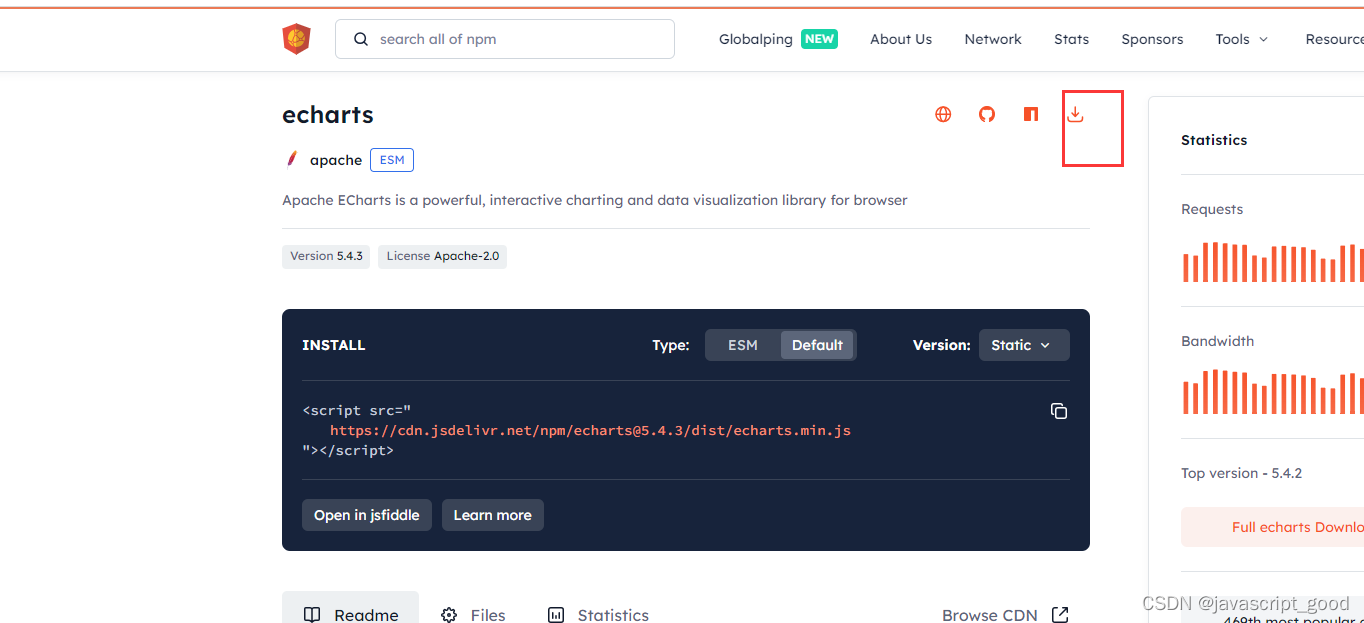Click the apache feather logo
The width and height of the screenshot is (1364, 623).
[x=292, y=159]
